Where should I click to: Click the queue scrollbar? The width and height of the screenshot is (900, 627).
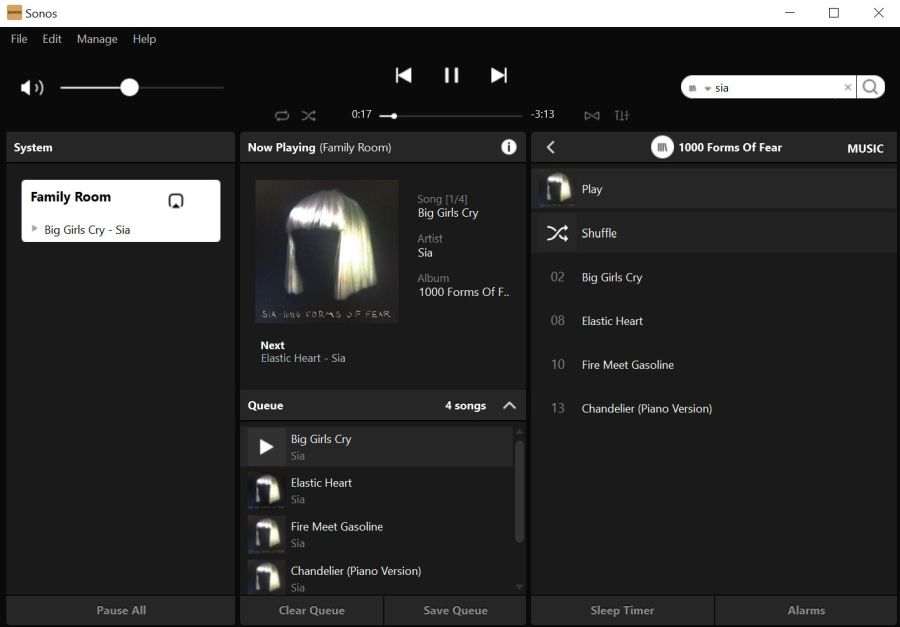[519, 491]
